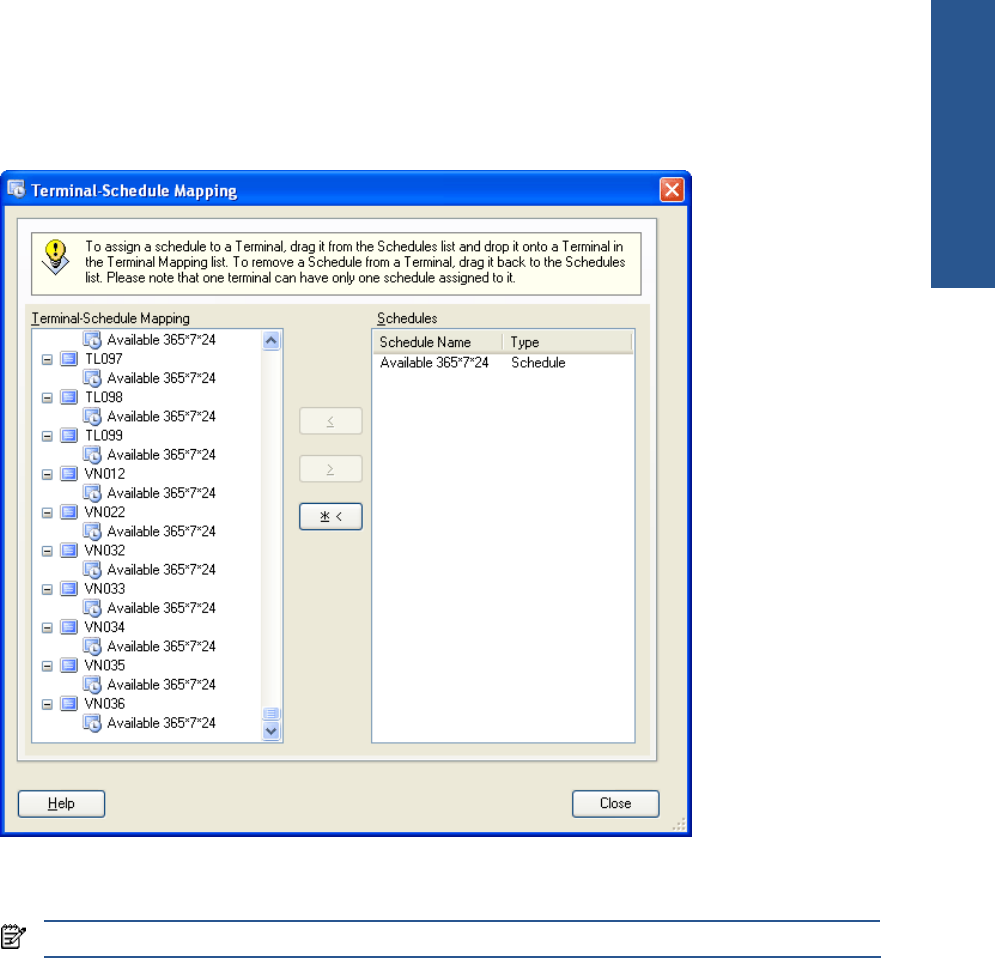Collapse the VN035 terminal node
Viewport: 995px width, 958px height.
point(47,666)
